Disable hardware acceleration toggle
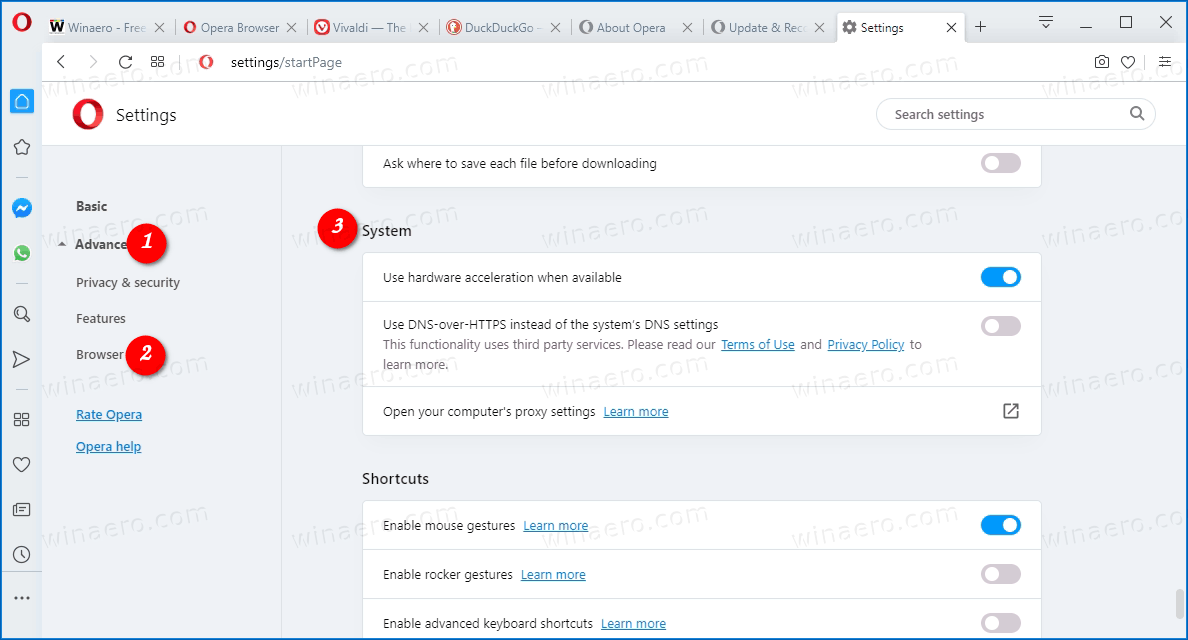Image resolution: width=1188 pixels, height=640 pixels. [1000, 277]
